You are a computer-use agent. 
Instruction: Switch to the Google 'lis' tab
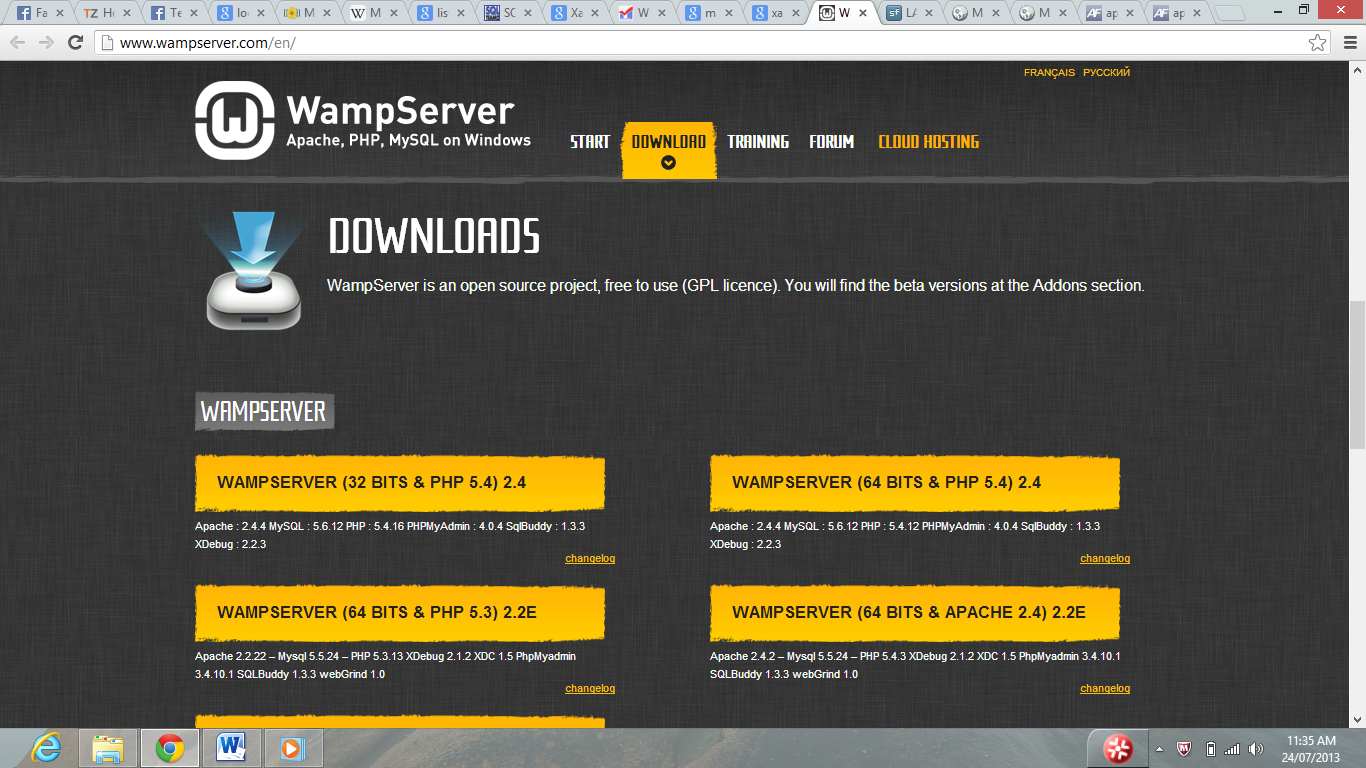(441, 13)
